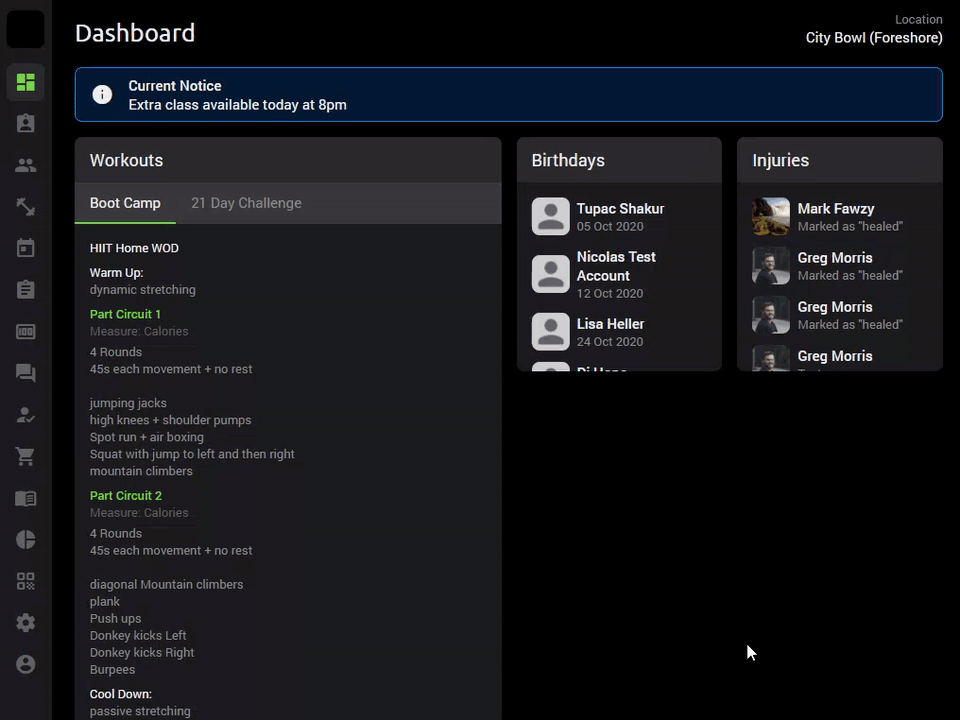The width and height of the screenshot is (960, 720).
Task: Click the person checkmark icon in sidebar
Action: point(26,414)
